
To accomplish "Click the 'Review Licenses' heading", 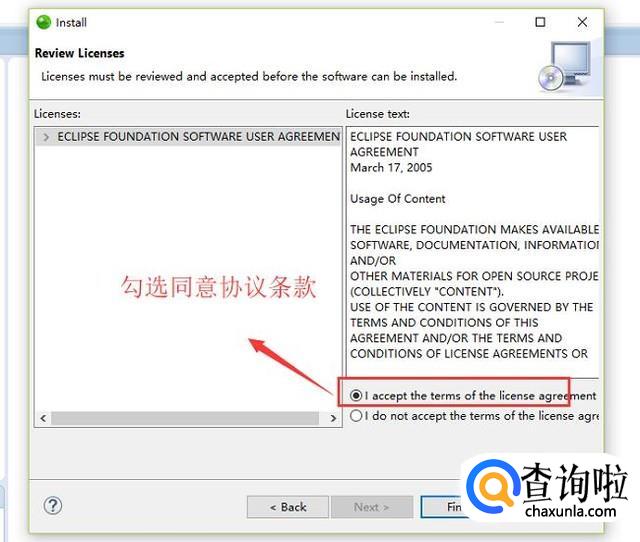I will pyautogui.click(x=80, y=53).
